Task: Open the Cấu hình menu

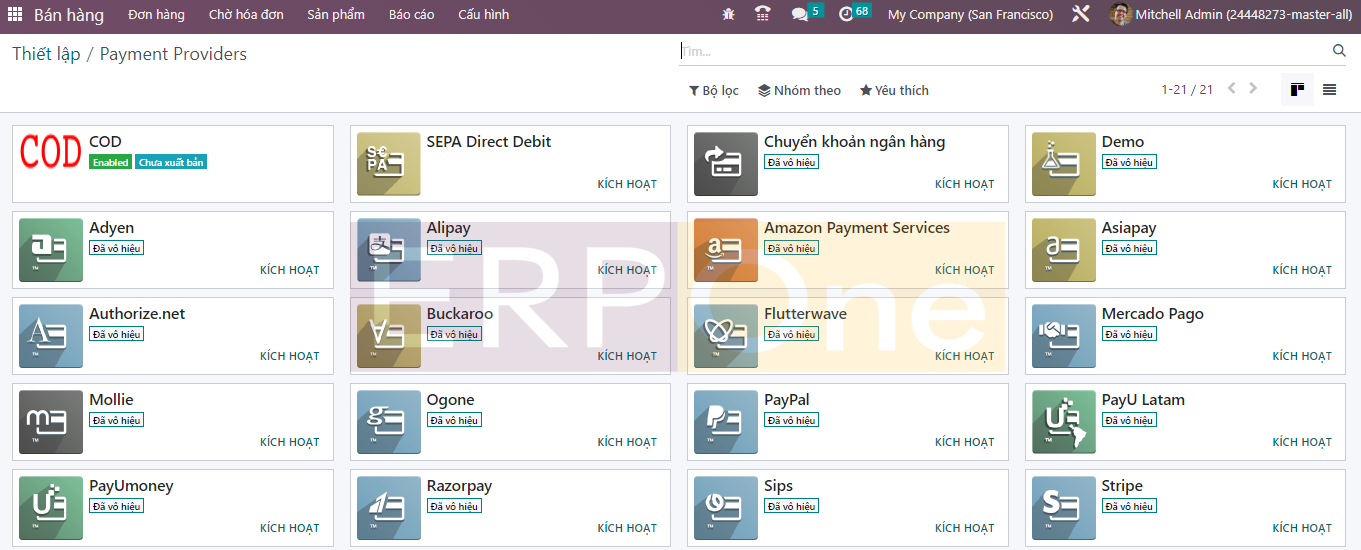Action: click(x=483, y=15)
